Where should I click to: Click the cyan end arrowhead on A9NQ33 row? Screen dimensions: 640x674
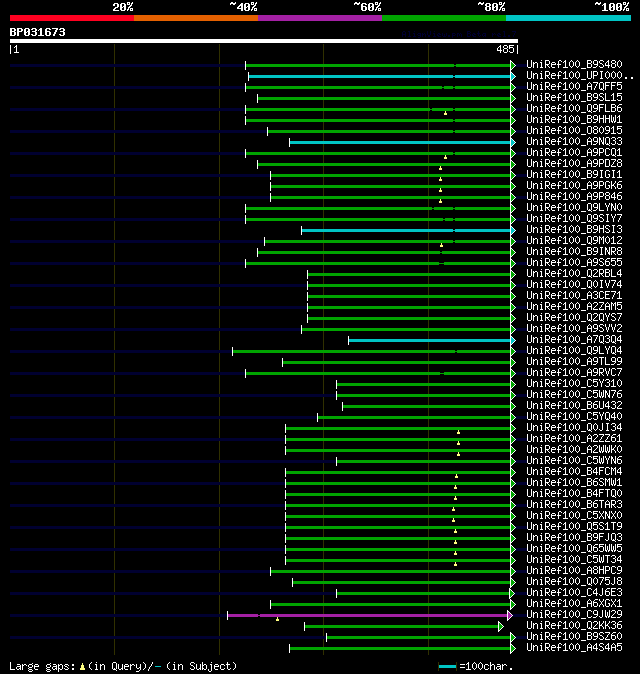point(513,142)
